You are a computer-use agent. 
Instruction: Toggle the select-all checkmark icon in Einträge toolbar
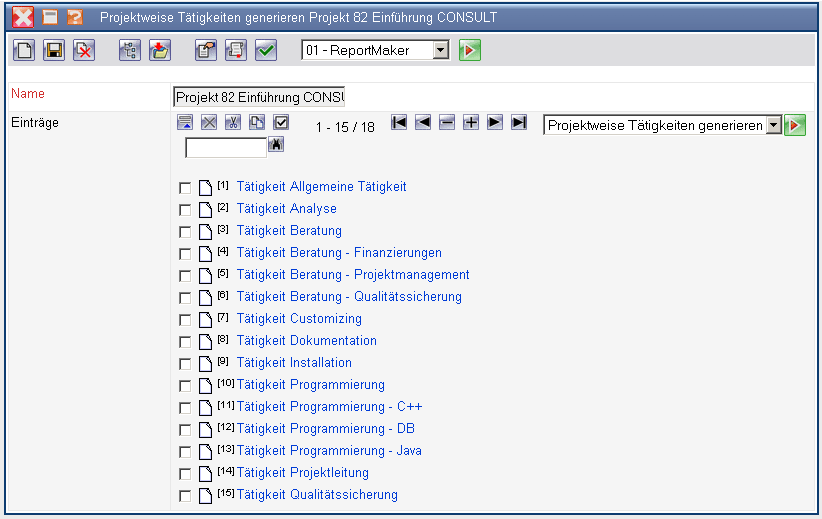pos(281,122)
